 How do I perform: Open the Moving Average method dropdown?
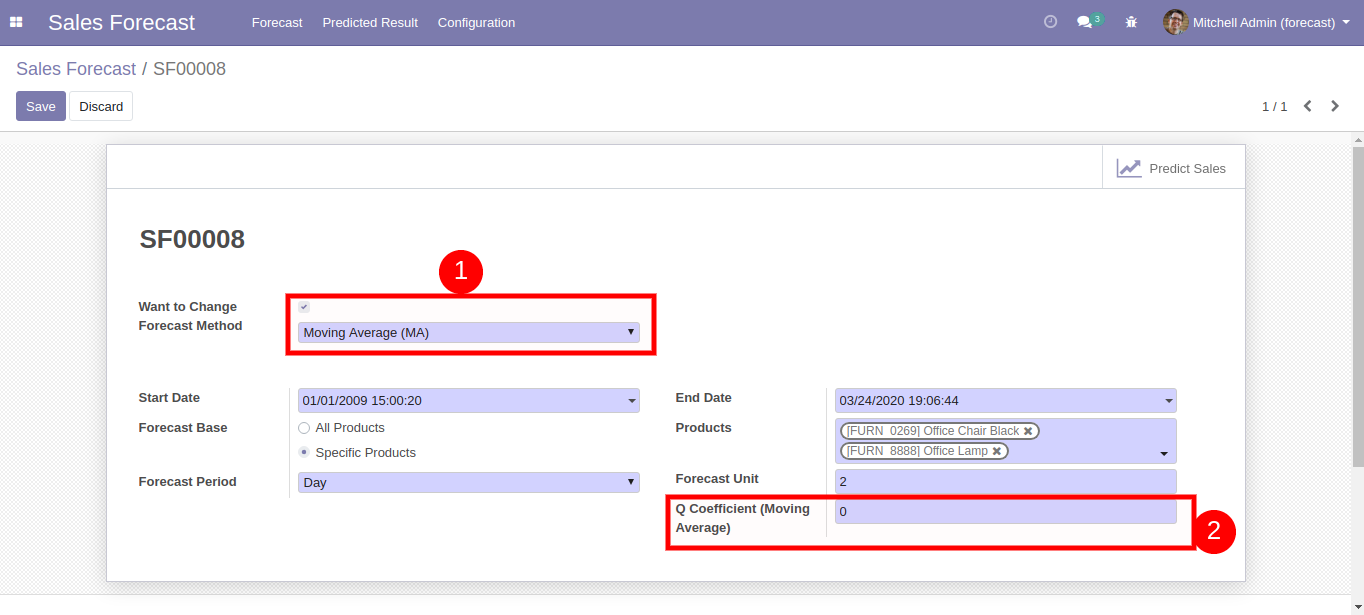click(x=468, y=333)
